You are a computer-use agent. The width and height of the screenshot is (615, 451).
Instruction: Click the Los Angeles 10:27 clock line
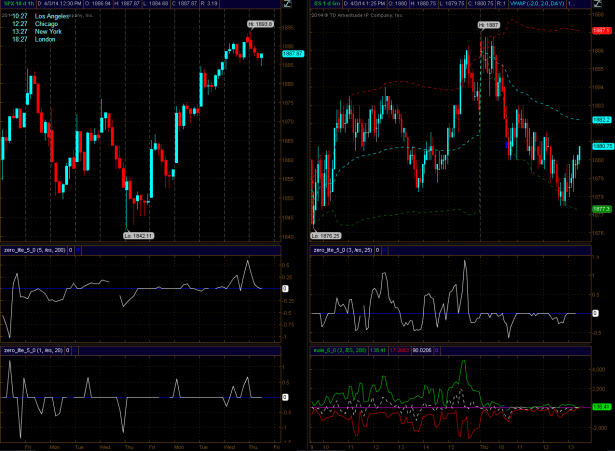tap(40, 16)
